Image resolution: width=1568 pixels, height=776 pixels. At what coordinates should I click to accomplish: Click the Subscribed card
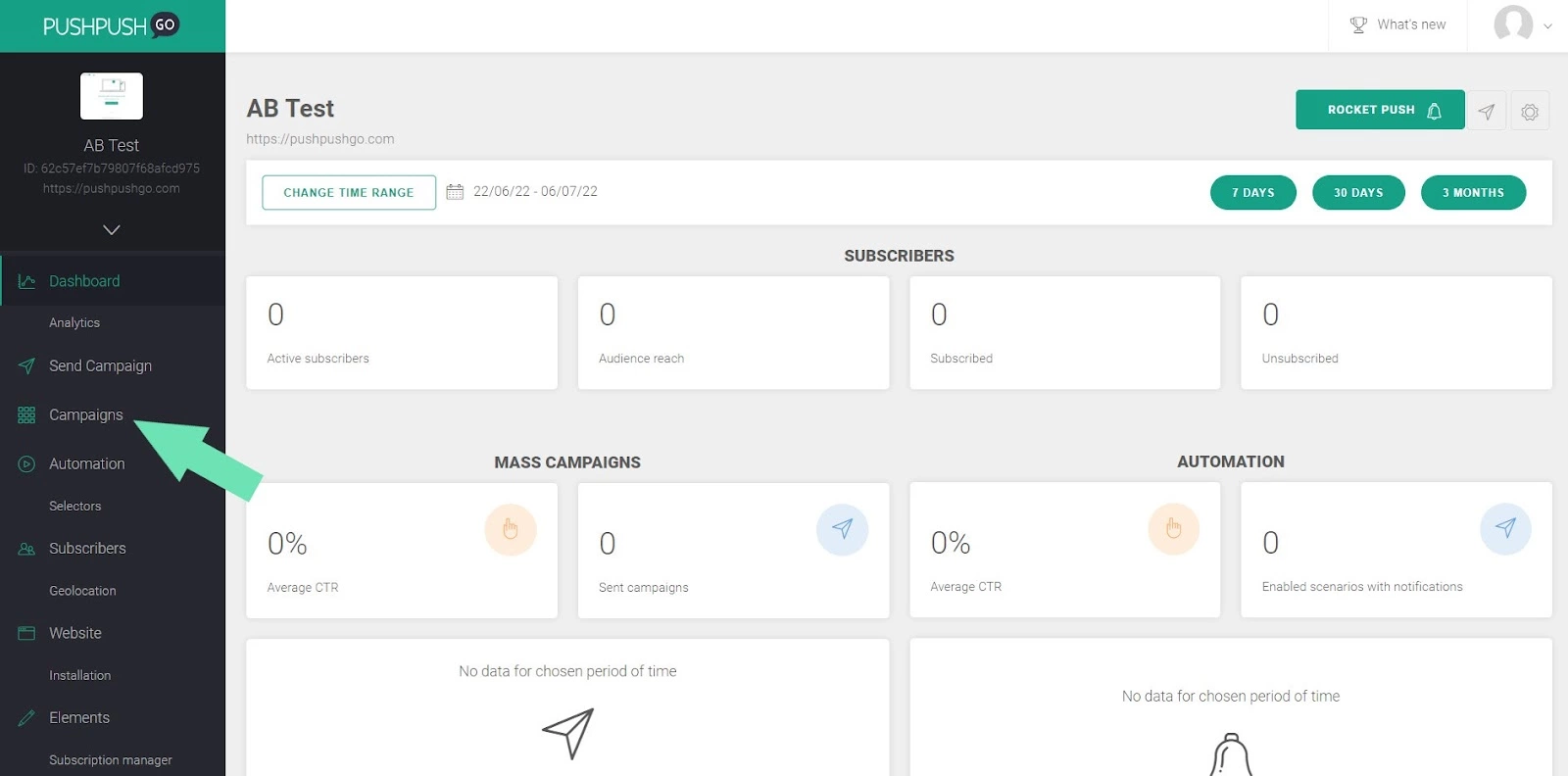point(1065,333)
